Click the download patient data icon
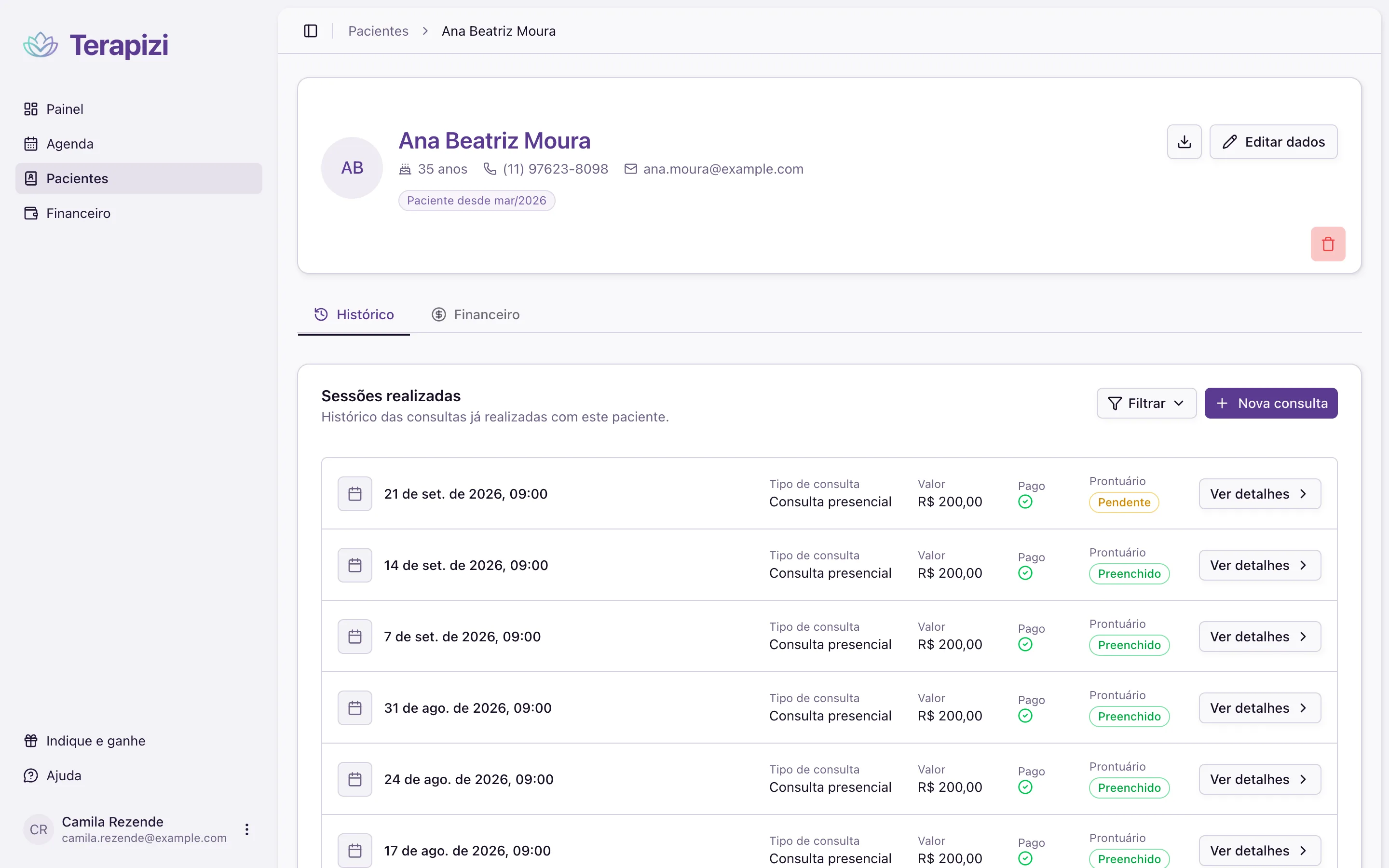 [1184, 142]
